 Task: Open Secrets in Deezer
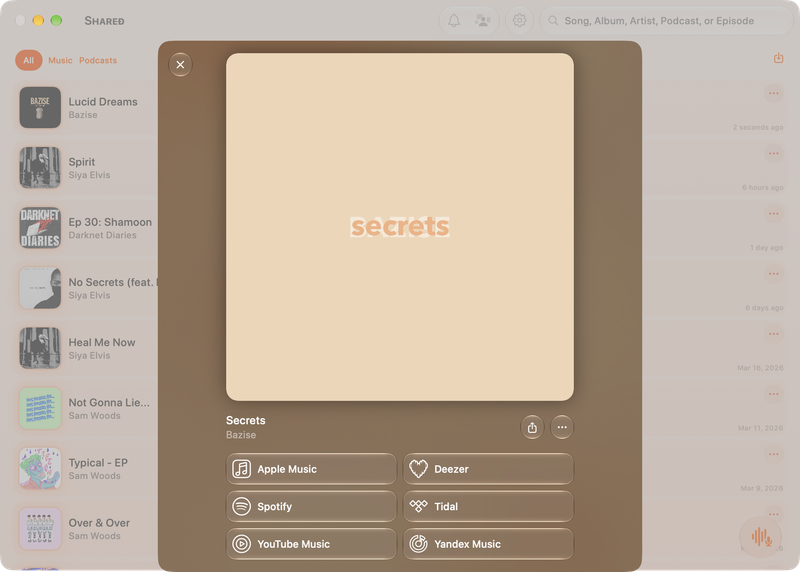coord(488,469)
